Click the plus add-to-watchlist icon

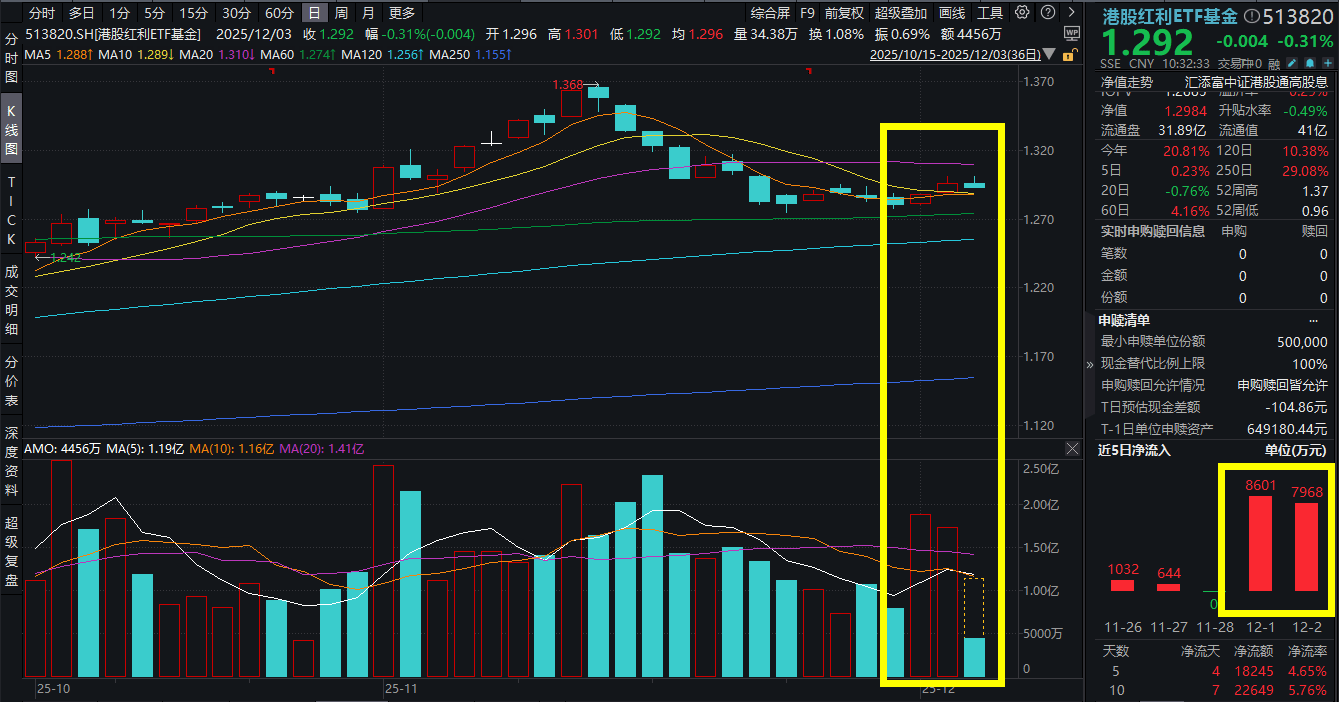(x=1328, y=62)
